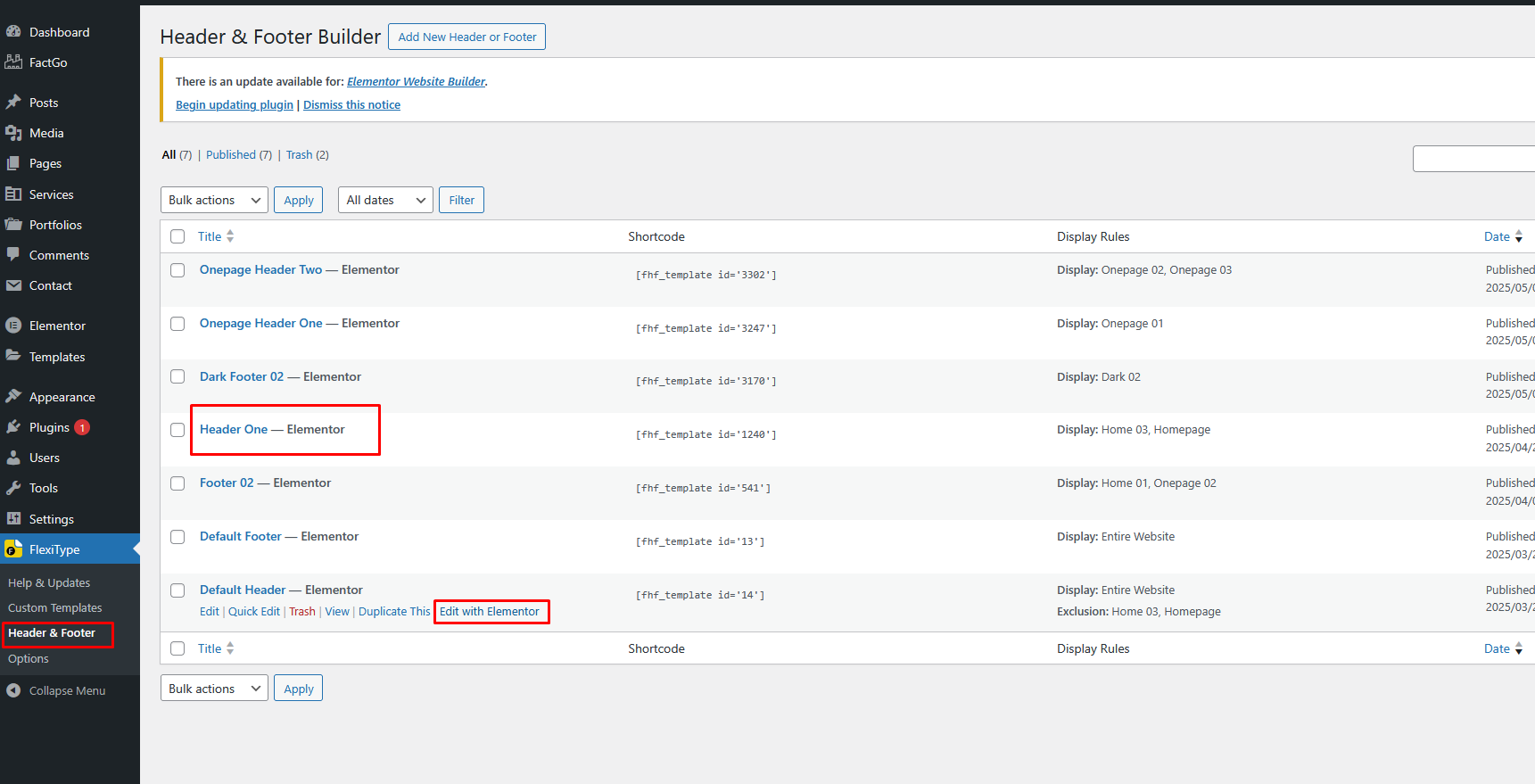This screenshot has height=784, width=1535.
Task: Click the Filter button
Action: pos(461,200)
